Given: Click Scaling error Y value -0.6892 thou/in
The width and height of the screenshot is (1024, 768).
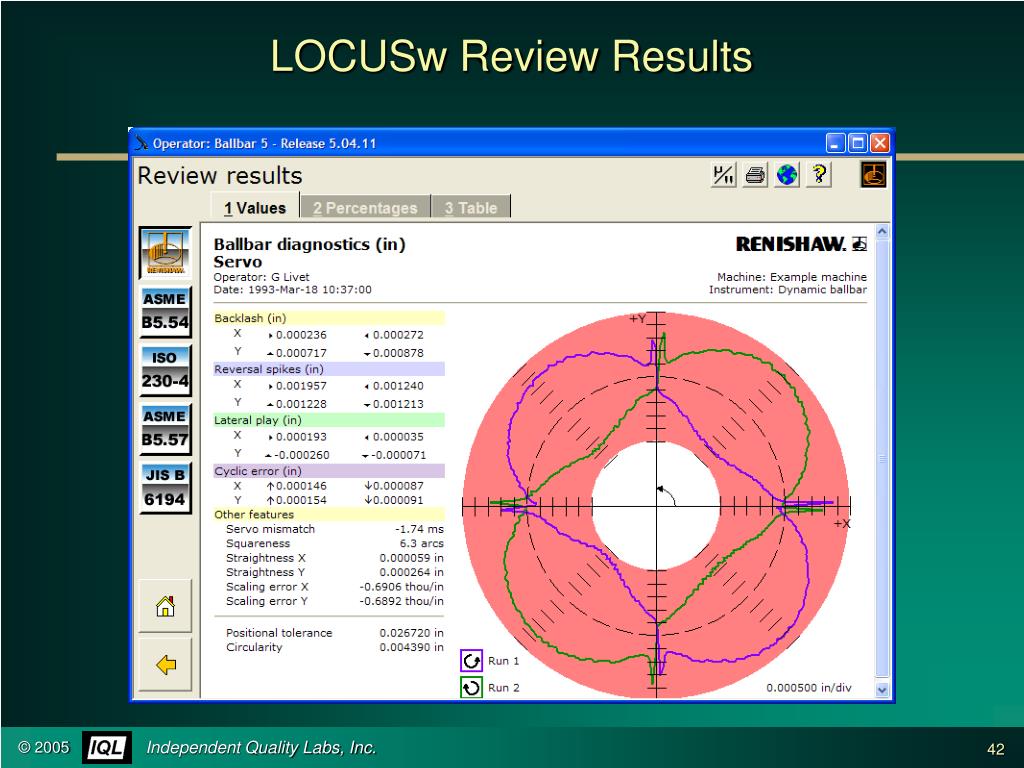Looking at the screenshot, I should [401, 601].
